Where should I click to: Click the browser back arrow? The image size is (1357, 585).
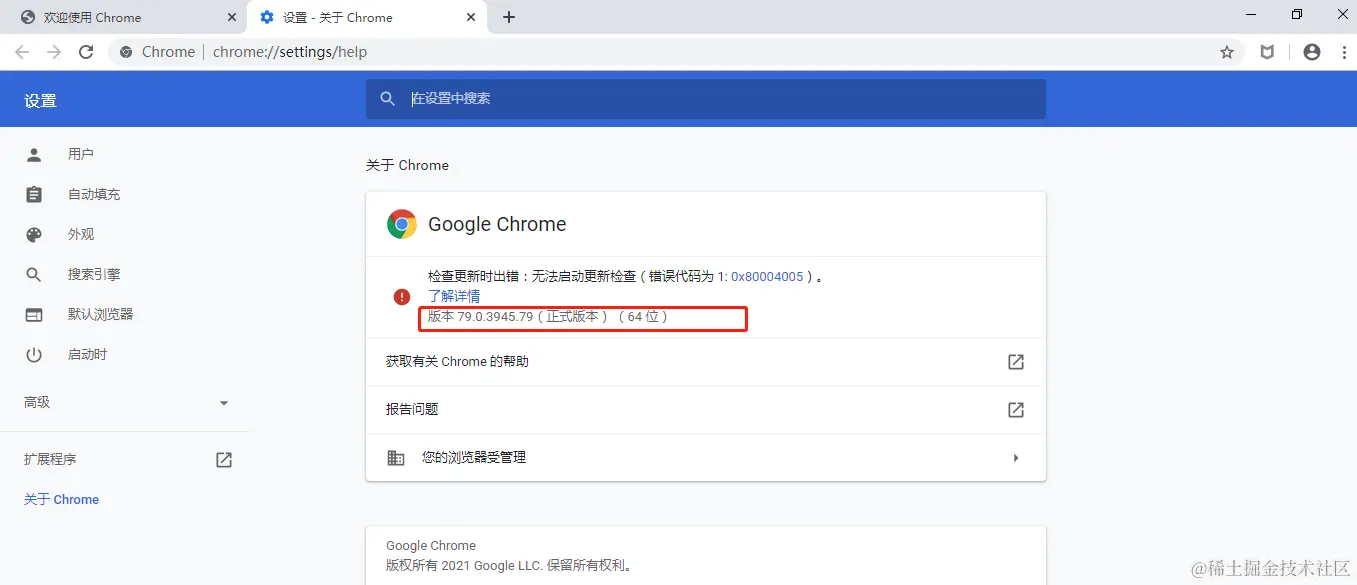tap(22, 52)
